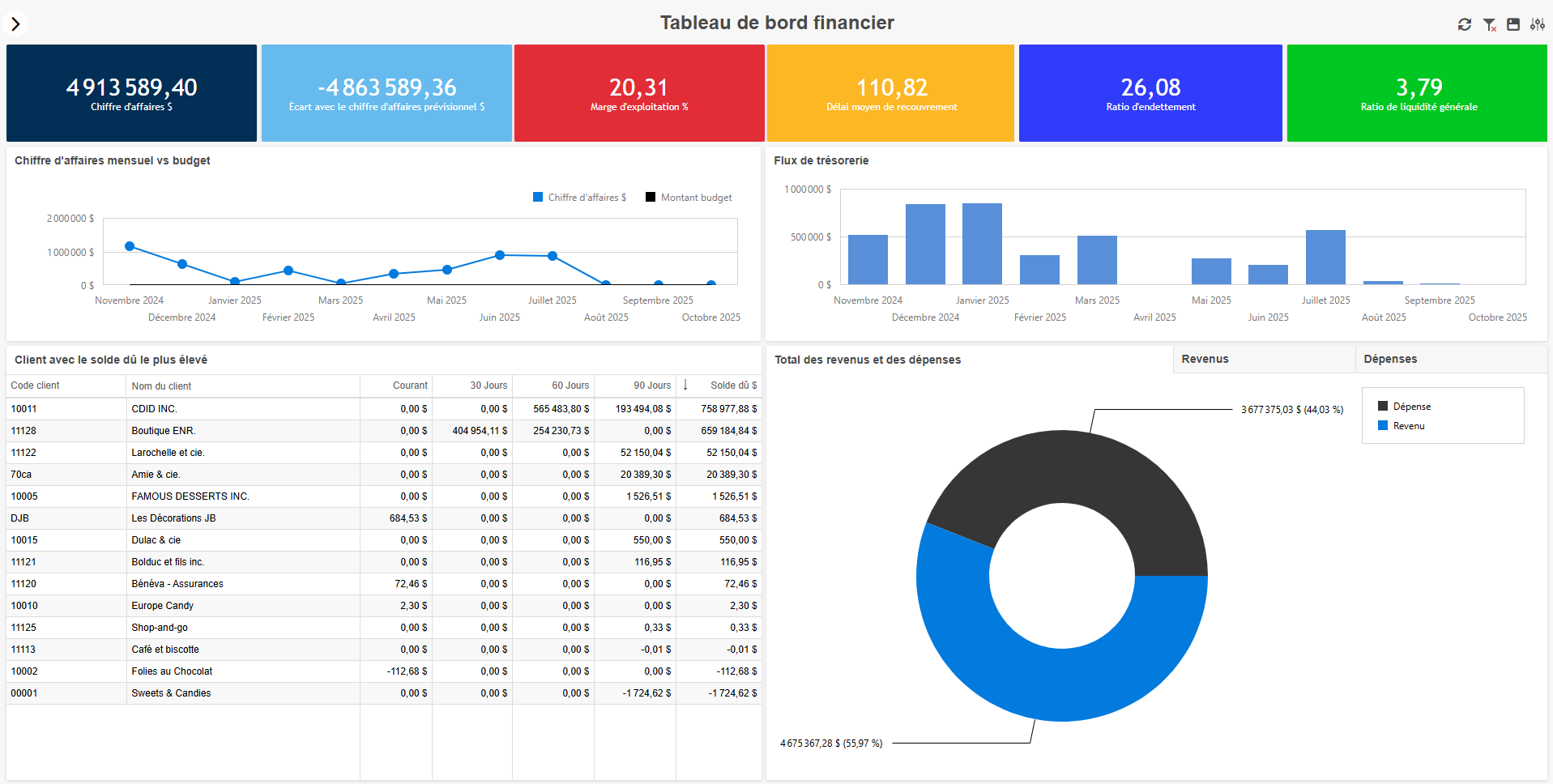Screen dimensions: 1553x784
Task: Open the Chiffre d'affaires $ KPI tile
Action: (x=131, y=93)
